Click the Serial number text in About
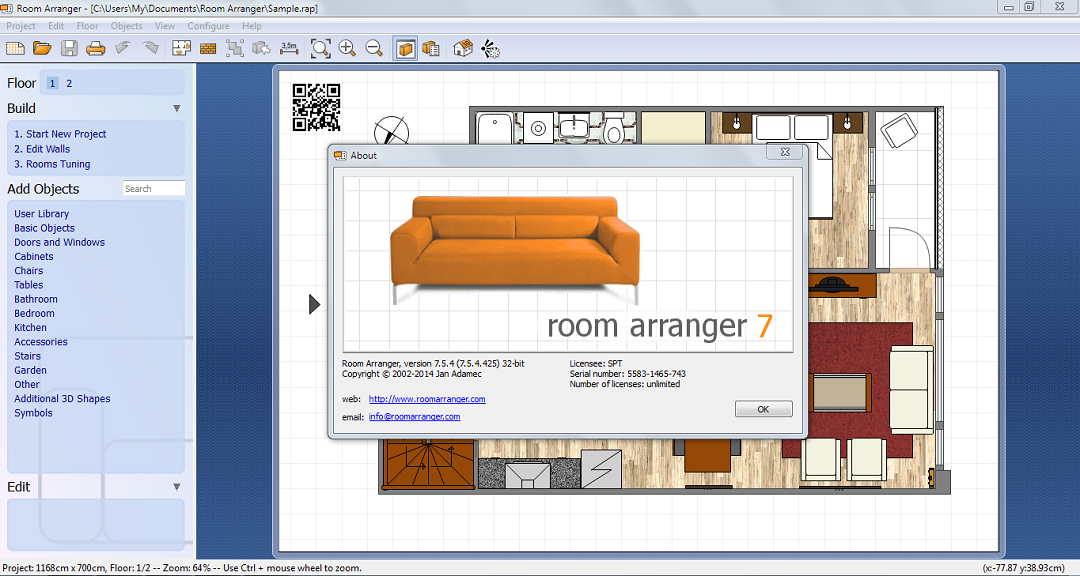 click(x=627, y=374)
